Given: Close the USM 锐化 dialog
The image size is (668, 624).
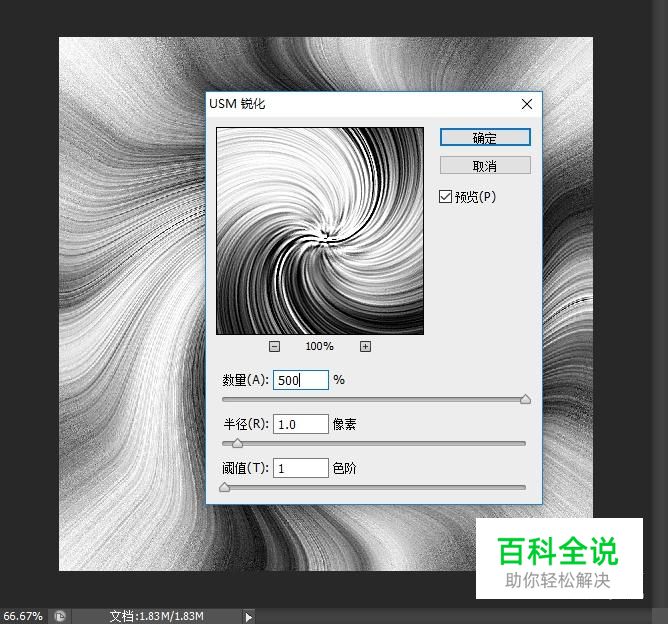Looking at the screenshot, I should point(527,104).
